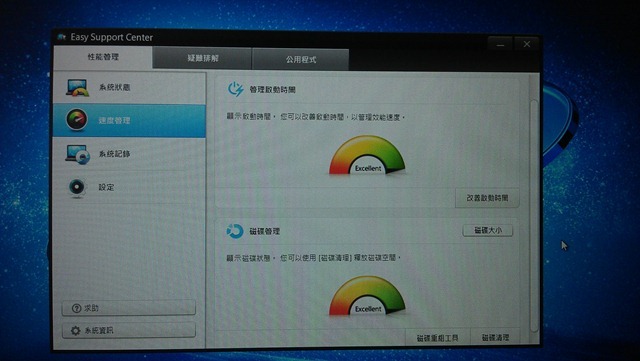
Task: Click the 系統資訊 button
Action: [x=129, y=330]
